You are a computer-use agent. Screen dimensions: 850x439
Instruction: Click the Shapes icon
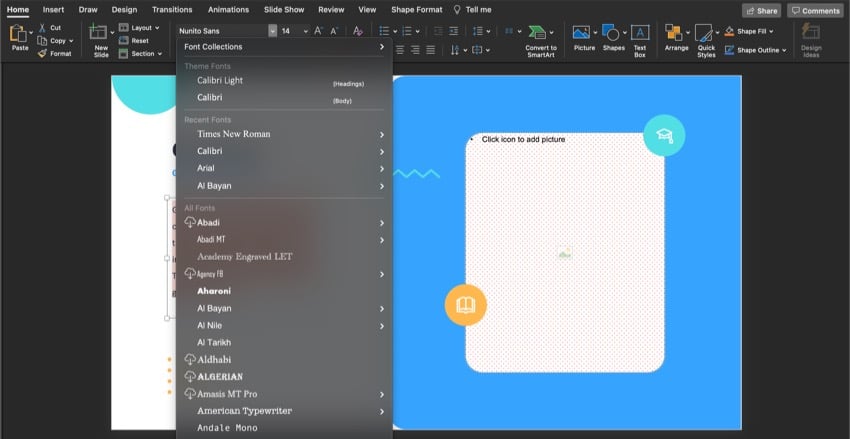pyautogui.click(x=611, y=33)
